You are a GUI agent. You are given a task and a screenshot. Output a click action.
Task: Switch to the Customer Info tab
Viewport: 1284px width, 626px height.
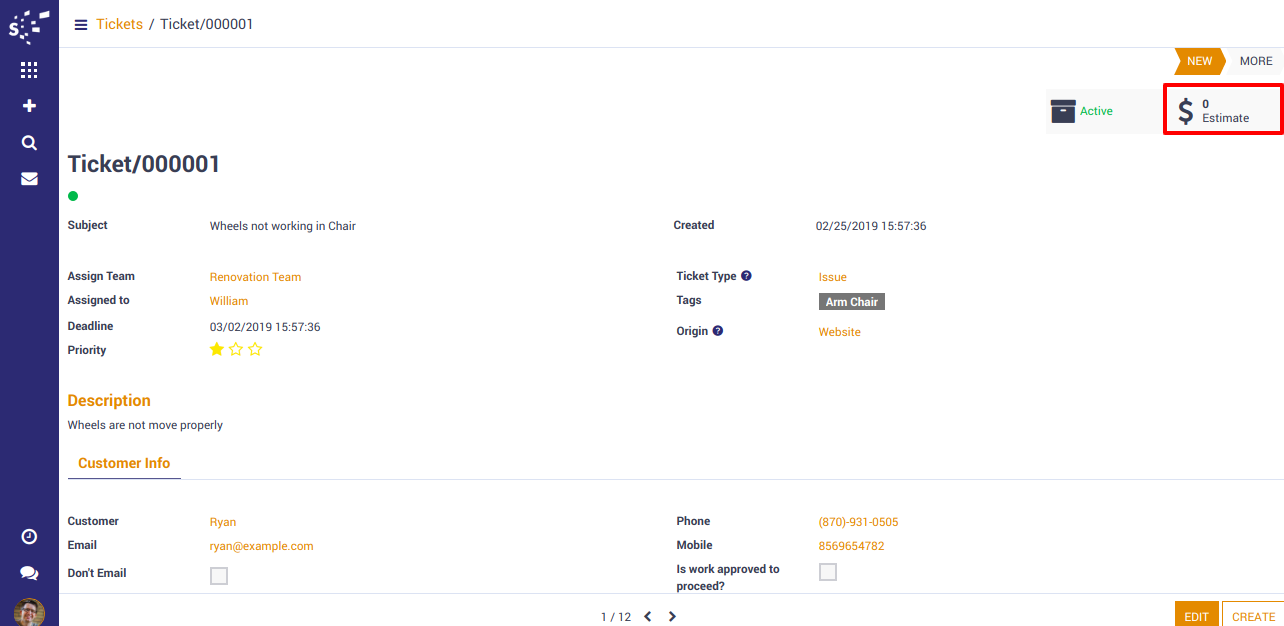tap(124, 463)
